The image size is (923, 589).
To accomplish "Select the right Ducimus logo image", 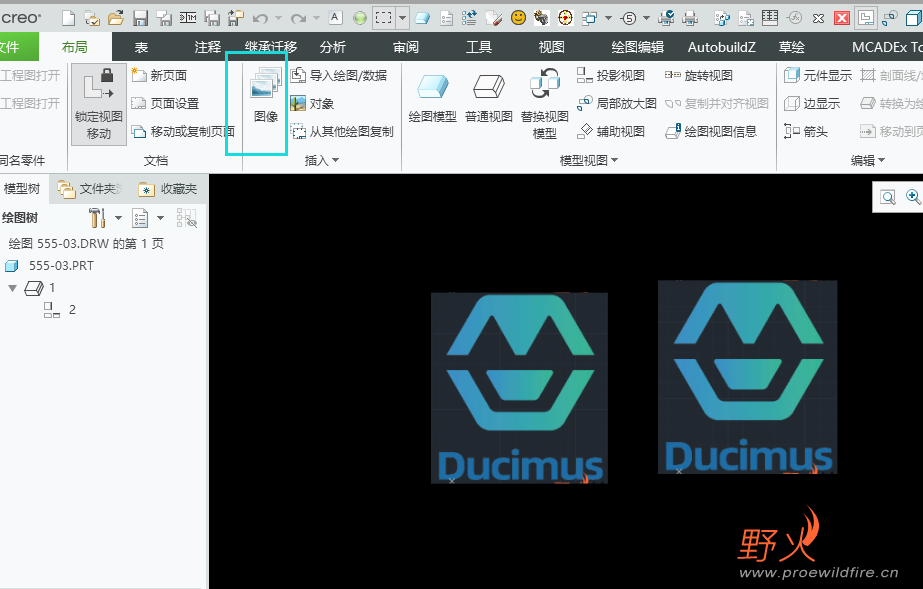I will (x=748, y=377).
